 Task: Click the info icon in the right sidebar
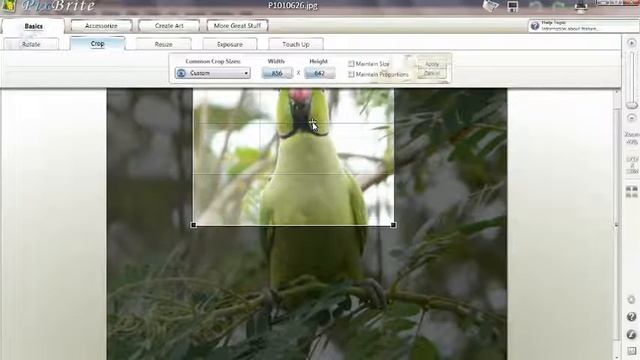click(x=631, y=334)
